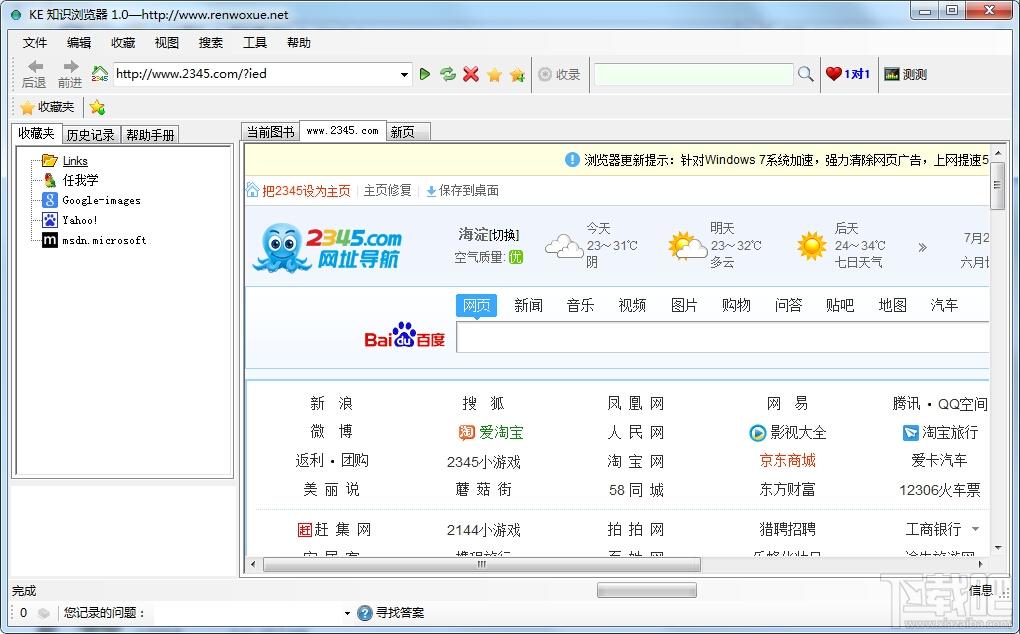This screenshot has width=1020, height=634.
Task: Click the Baidu 百度 logo
Action: [404, 336]
